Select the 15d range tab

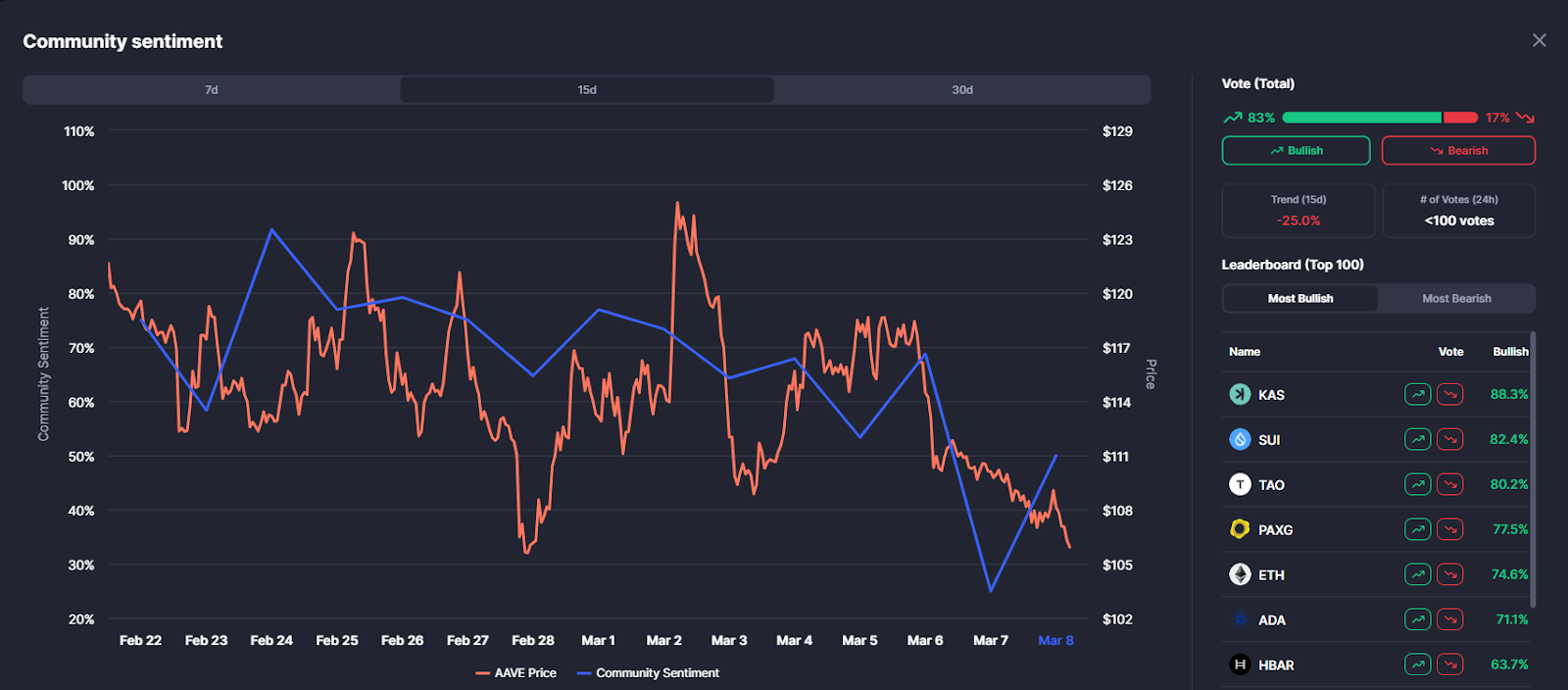pyautogui.click(x=587, y=90)
